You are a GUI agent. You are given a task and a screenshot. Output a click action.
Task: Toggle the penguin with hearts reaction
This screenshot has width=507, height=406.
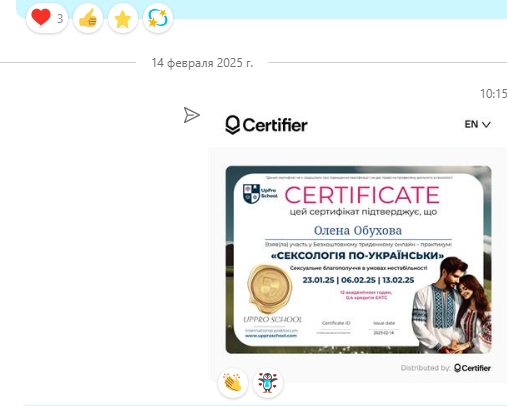268,383
